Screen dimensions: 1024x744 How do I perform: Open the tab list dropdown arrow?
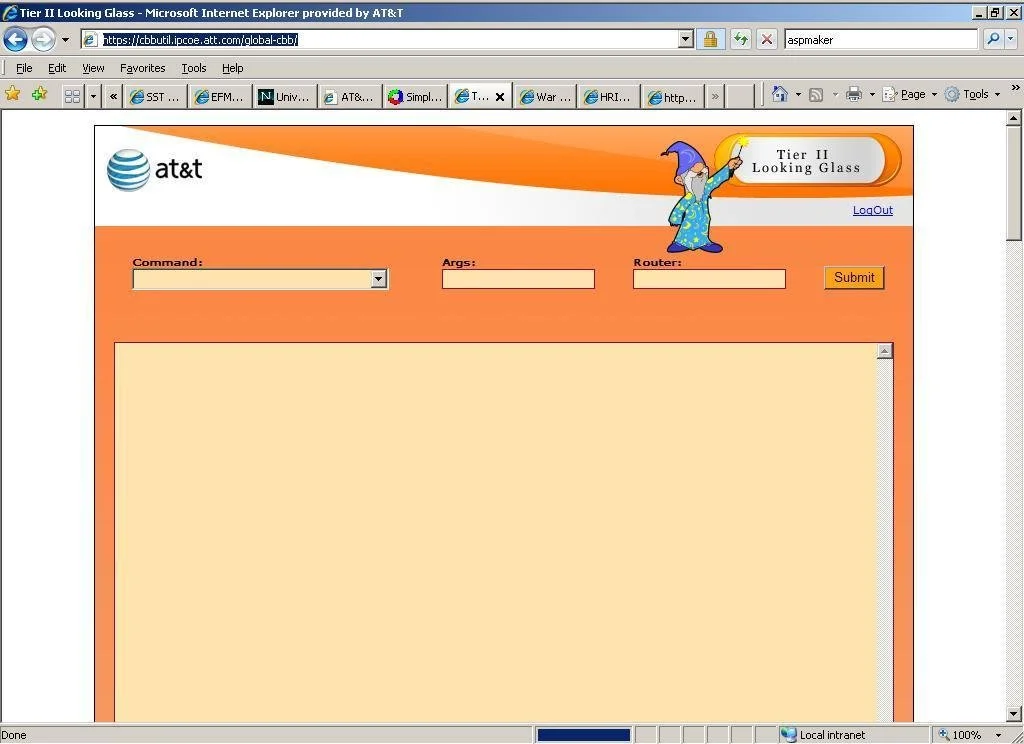tap(93, 97)
